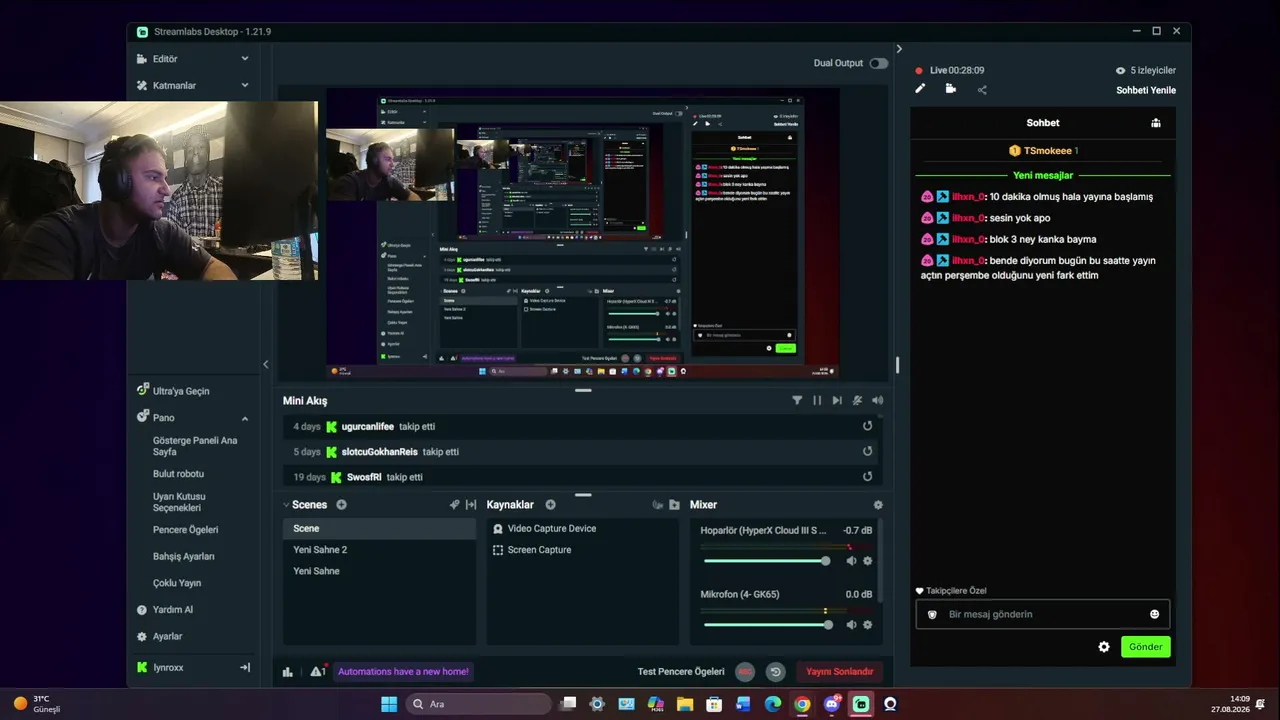The image size is (1280, 720).
Task: Open notifications warning icon
Action: click(x=317, y=672)
